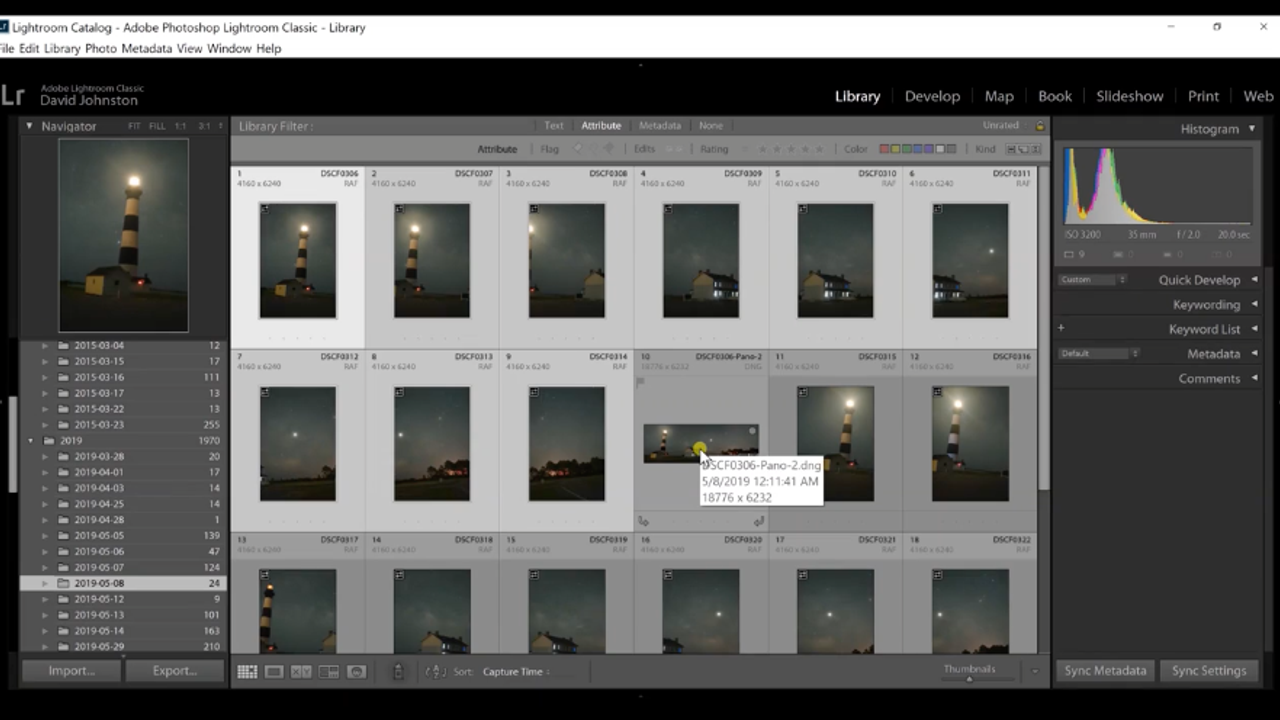Click the Export button
Image resolution: width=1280 pixels, height=720 pixels.
coord(175,670)
